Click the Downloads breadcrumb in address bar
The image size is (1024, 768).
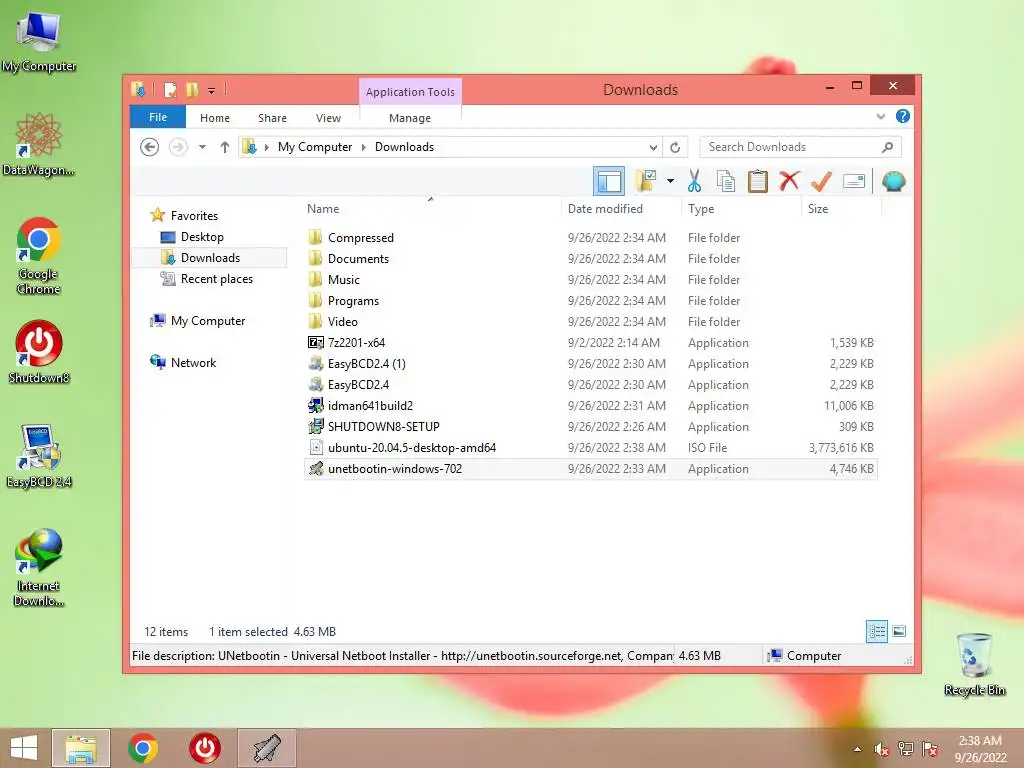pos(404,147)
